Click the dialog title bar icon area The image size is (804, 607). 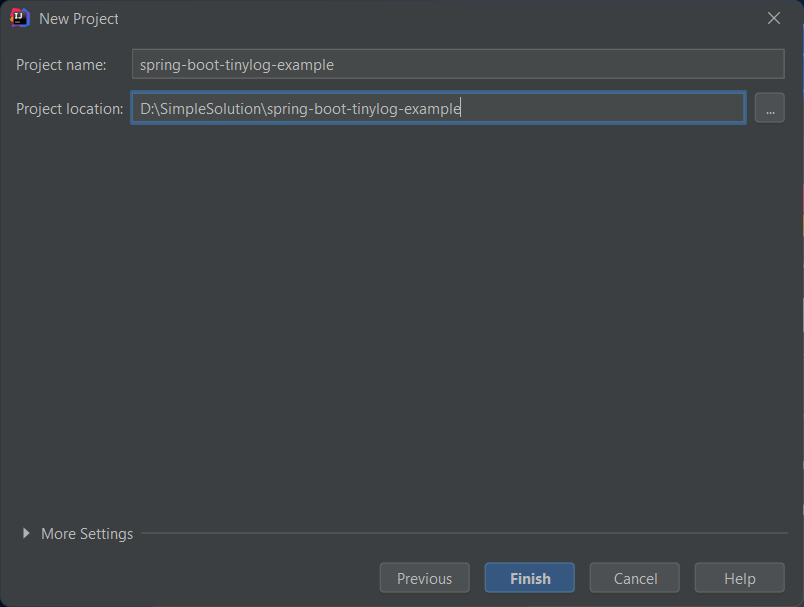click(18, 18)
